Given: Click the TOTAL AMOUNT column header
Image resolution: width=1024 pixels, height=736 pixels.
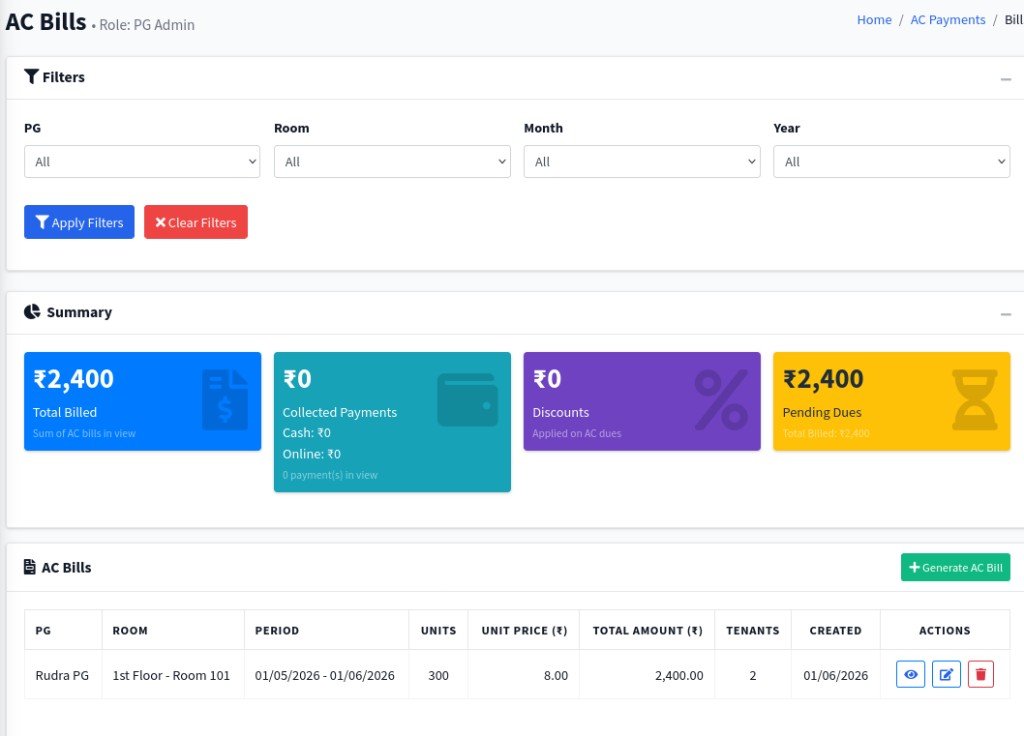Looking at the screenshot, I should coord(647,630).
